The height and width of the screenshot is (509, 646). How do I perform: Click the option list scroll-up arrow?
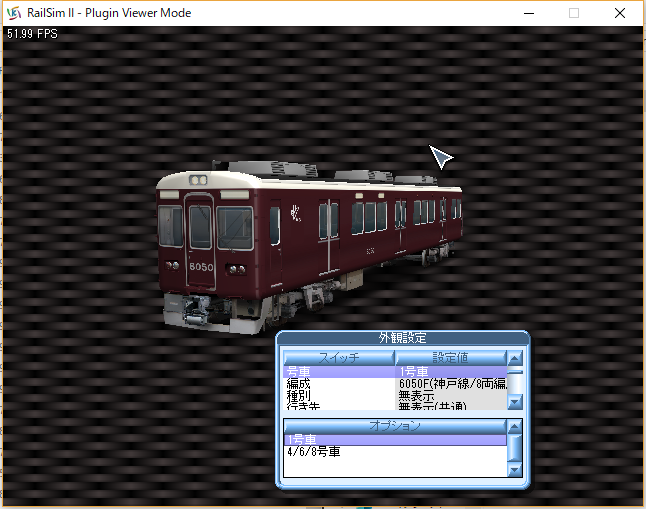click(x=515, y=427)
